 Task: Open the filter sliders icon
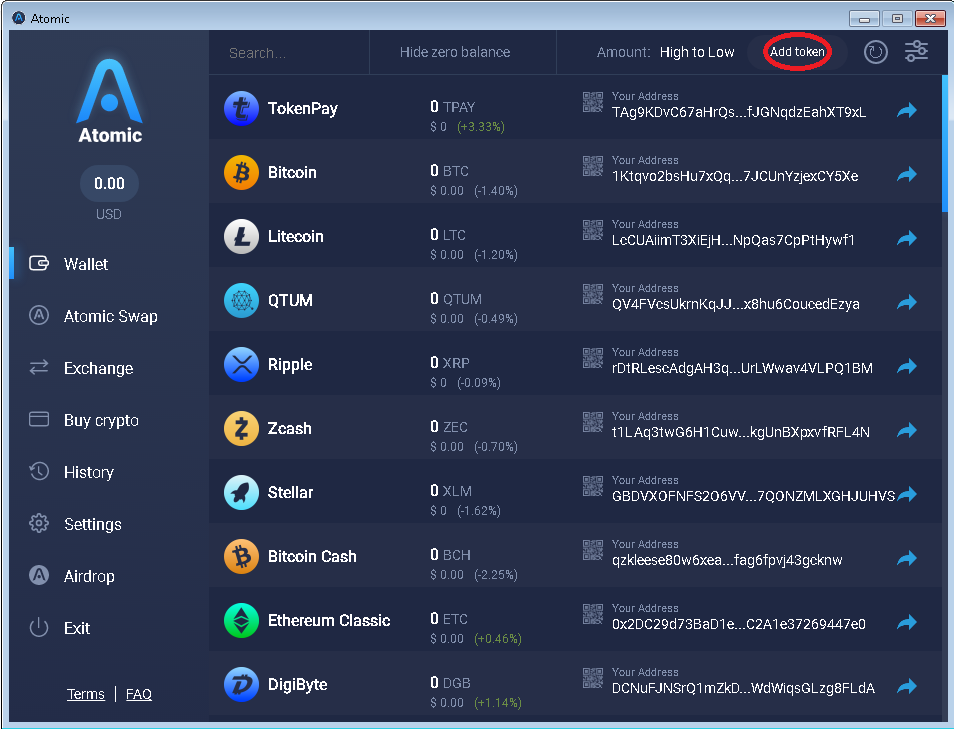pos(916,52)
